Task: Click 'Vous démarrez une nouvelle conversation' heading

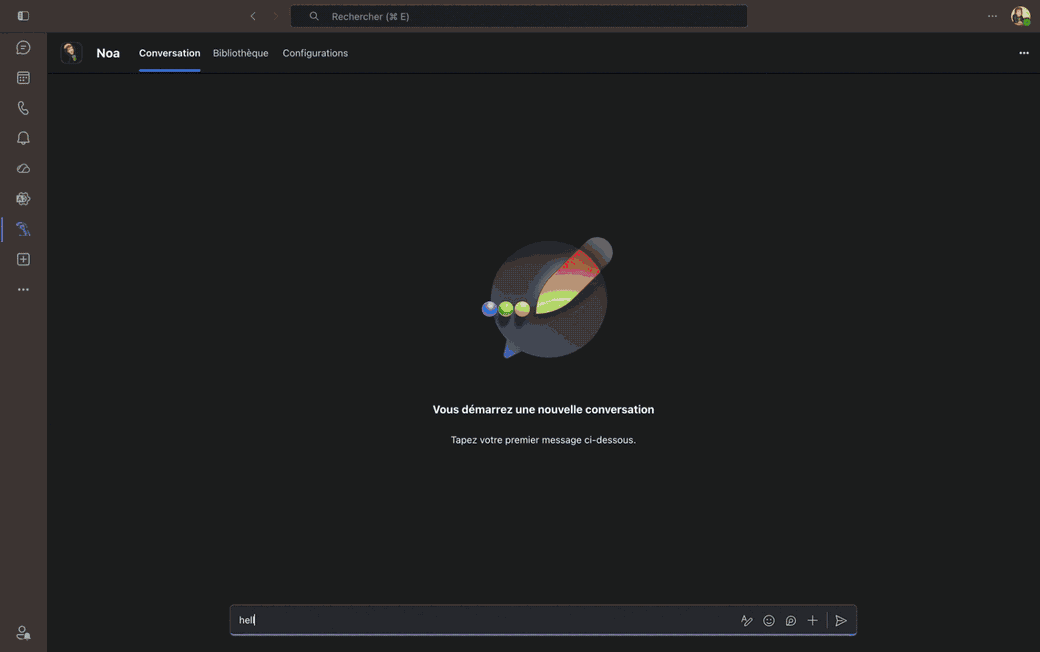Action: click(x=543, y=410)
